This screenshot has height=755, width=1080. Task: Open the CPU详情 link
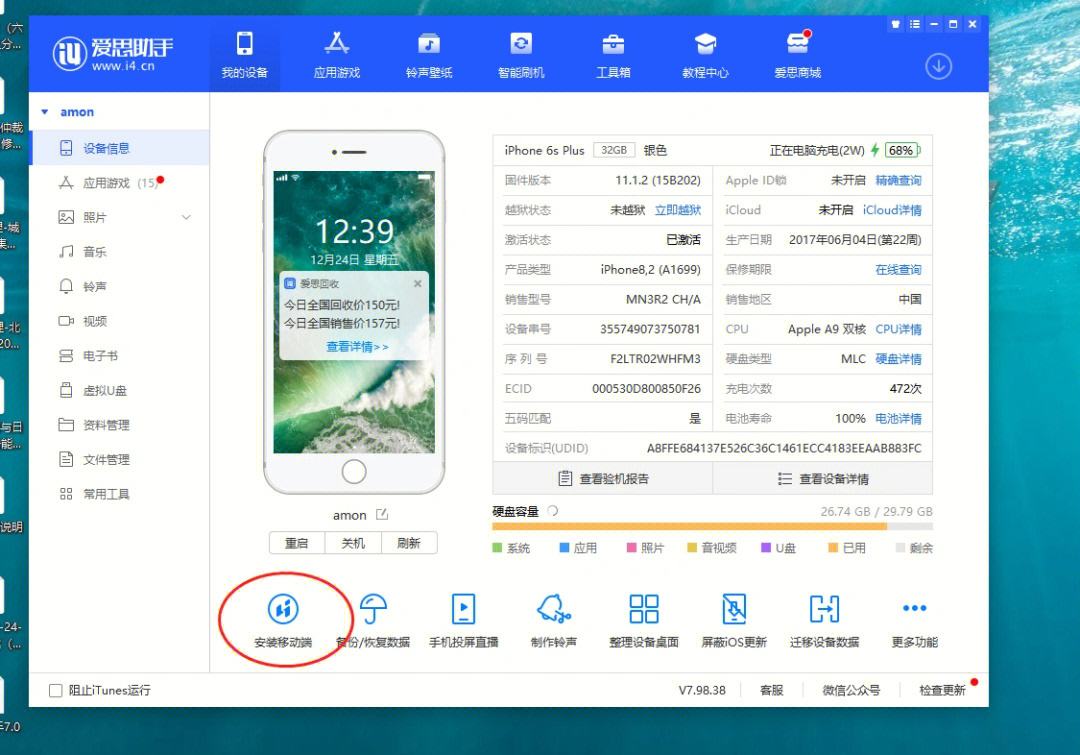pyautogui.click(x=898, y=329)
